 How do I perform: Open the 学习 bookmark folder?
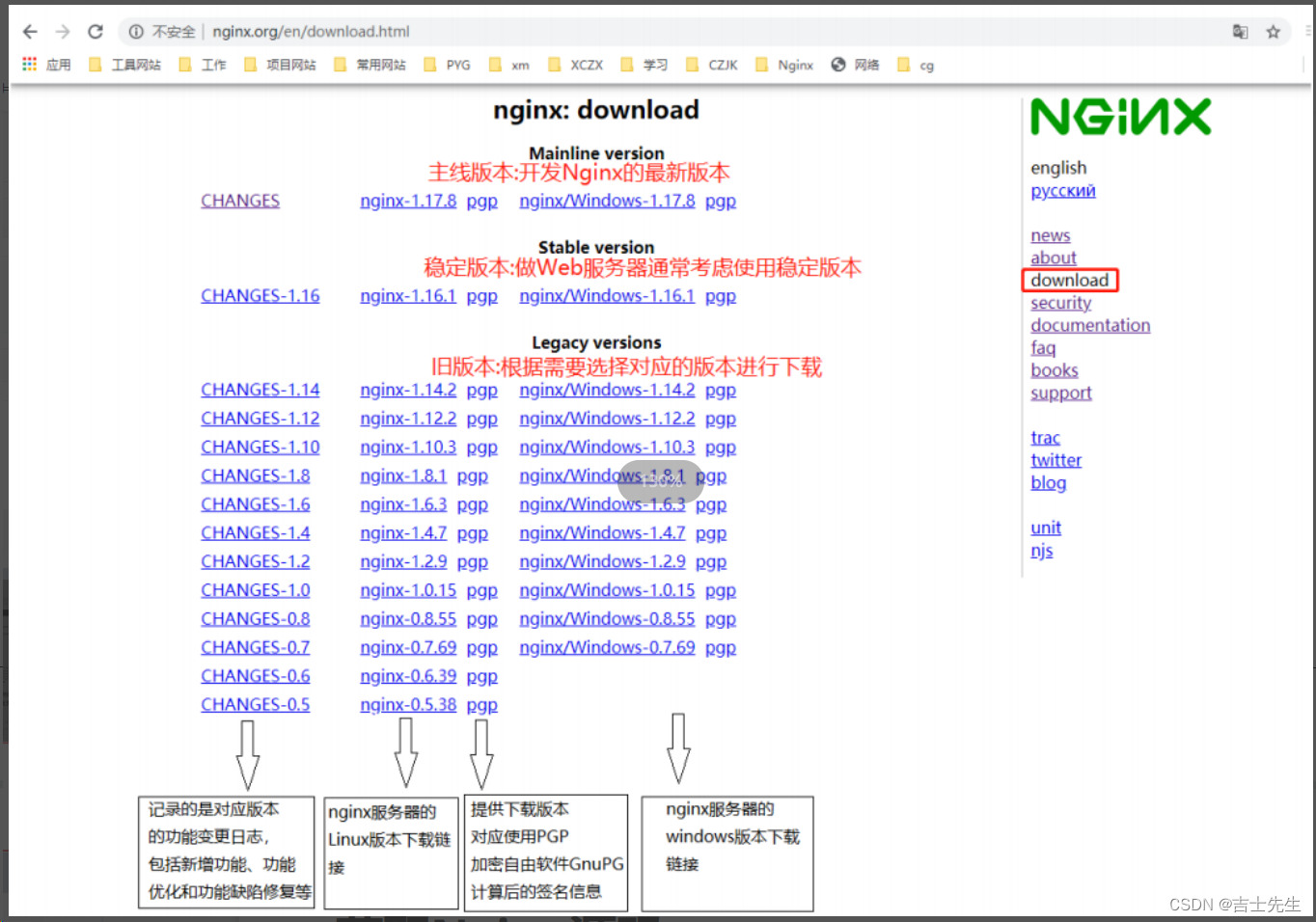[644, 65]
